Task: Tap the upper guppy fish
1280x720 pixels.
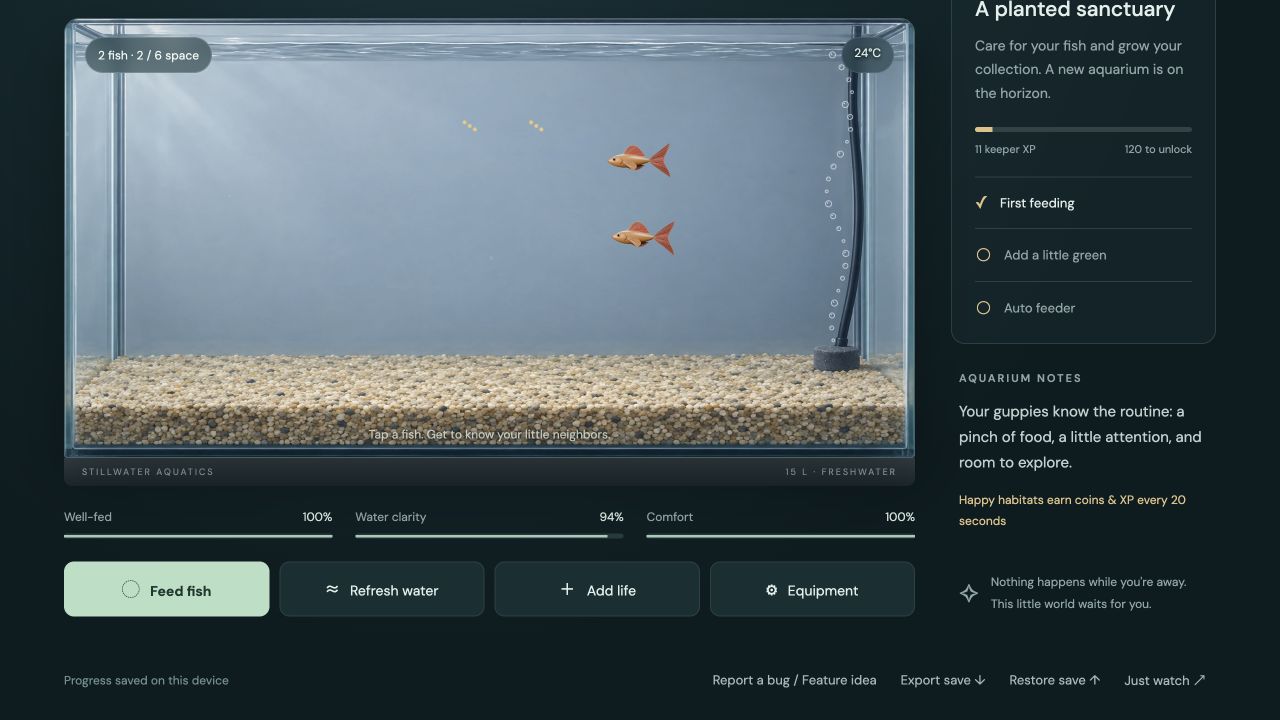Action: pyautogui.click(x=639, y=160)
